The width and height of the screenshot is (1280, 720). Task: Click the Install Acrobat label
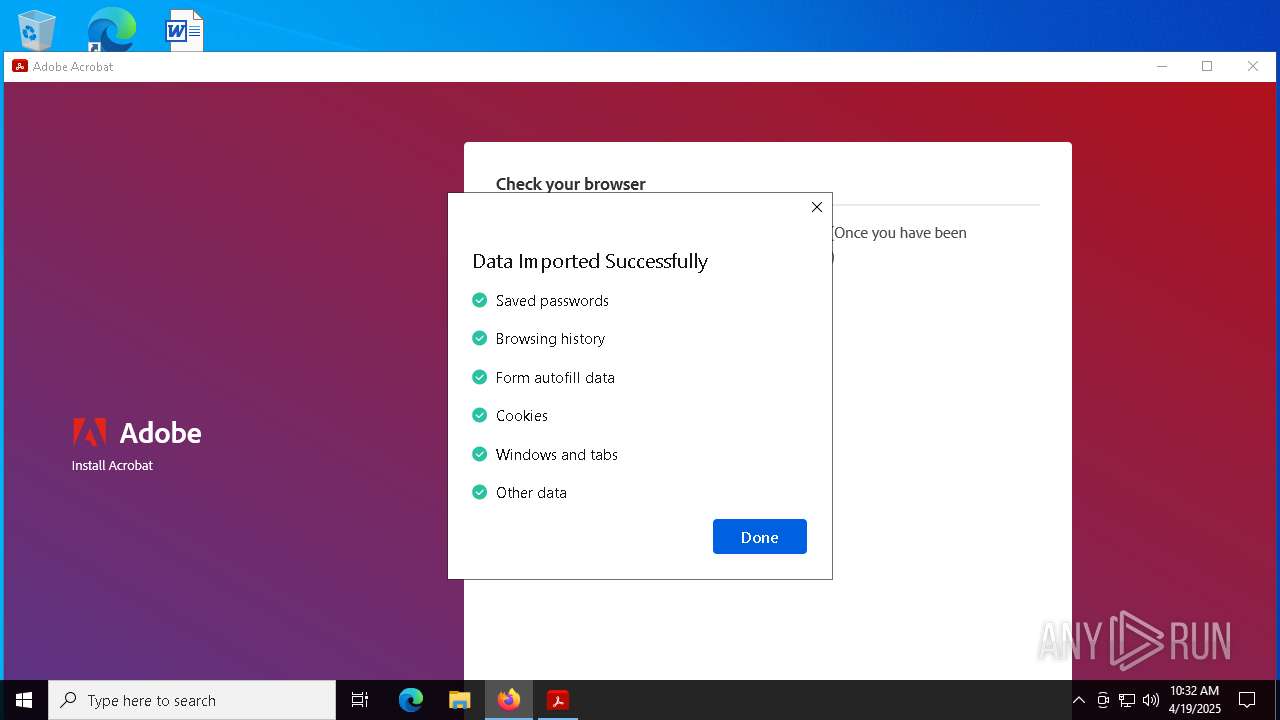112,465
